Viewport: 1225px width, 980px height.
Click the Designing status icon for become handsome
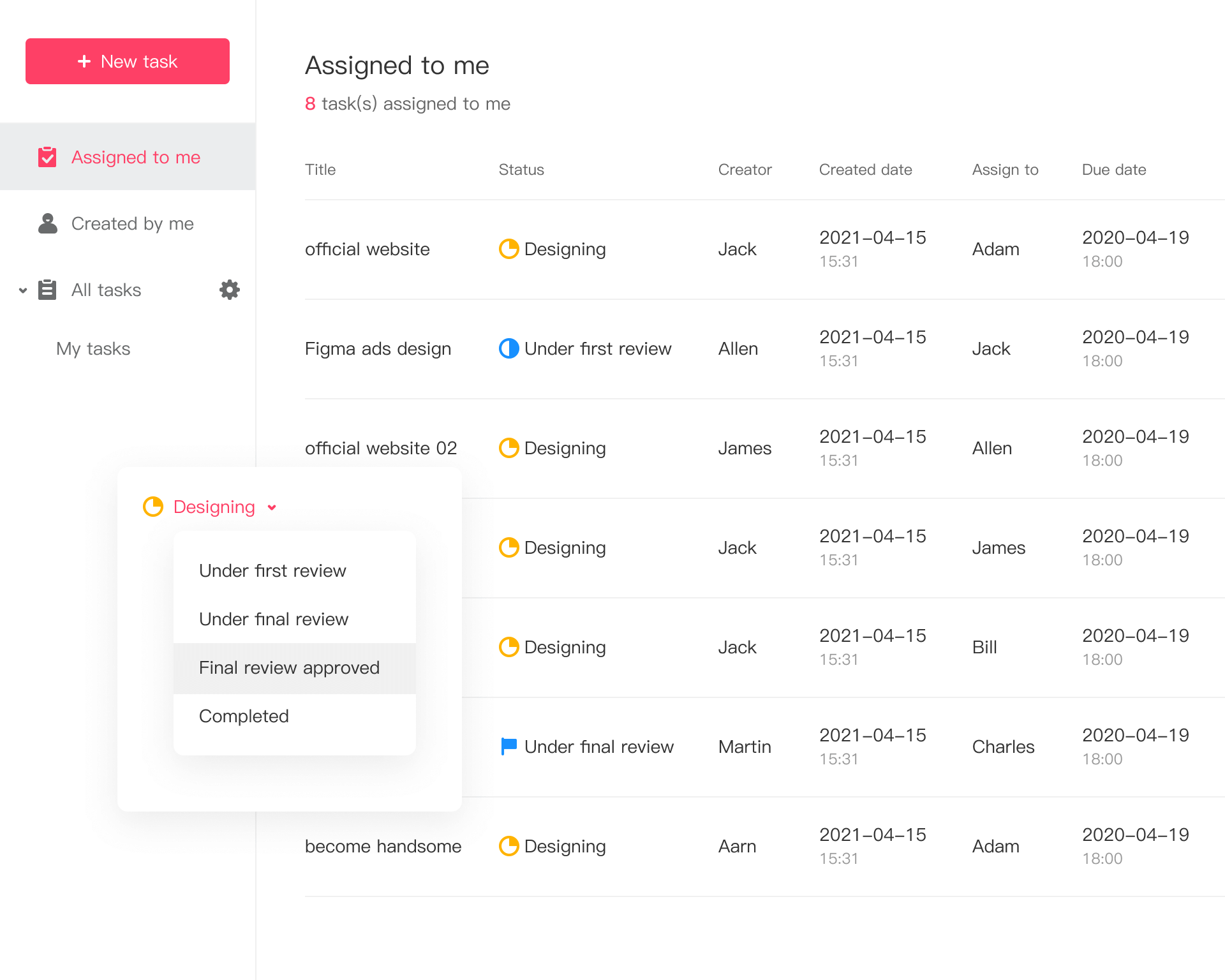[509, 846]
